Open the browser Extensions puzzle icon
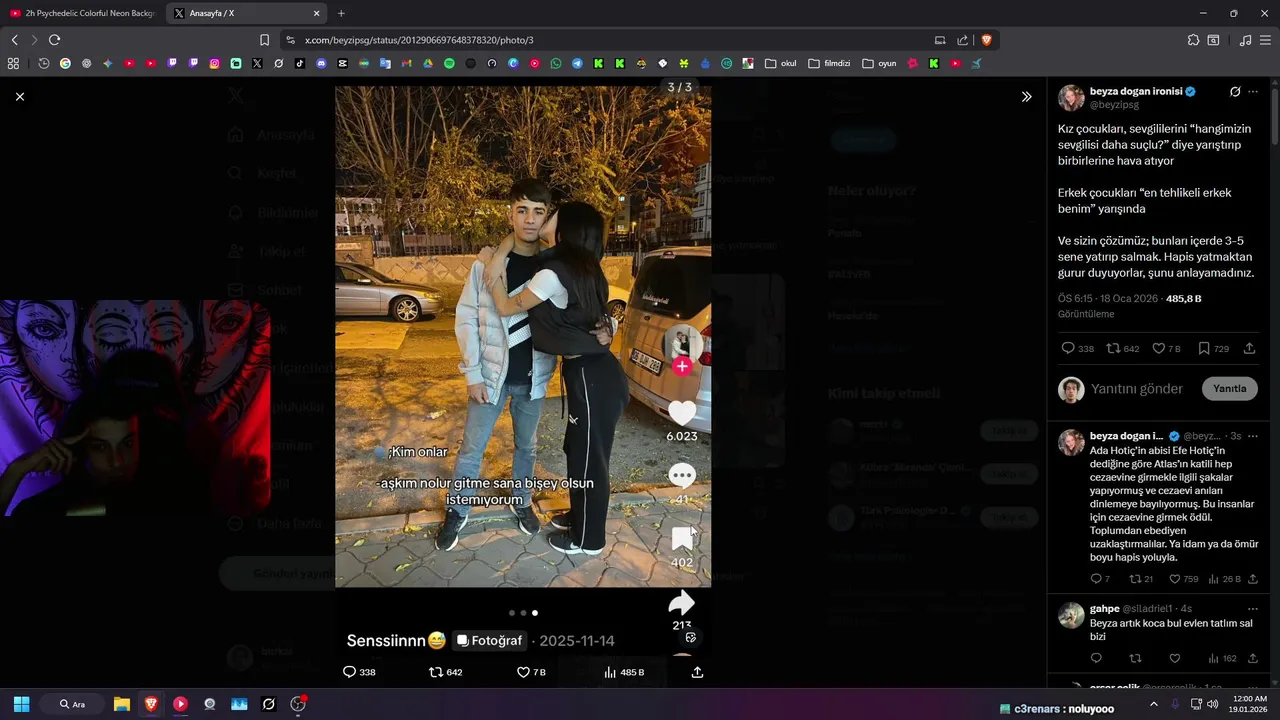 [x=1193, y=40]
